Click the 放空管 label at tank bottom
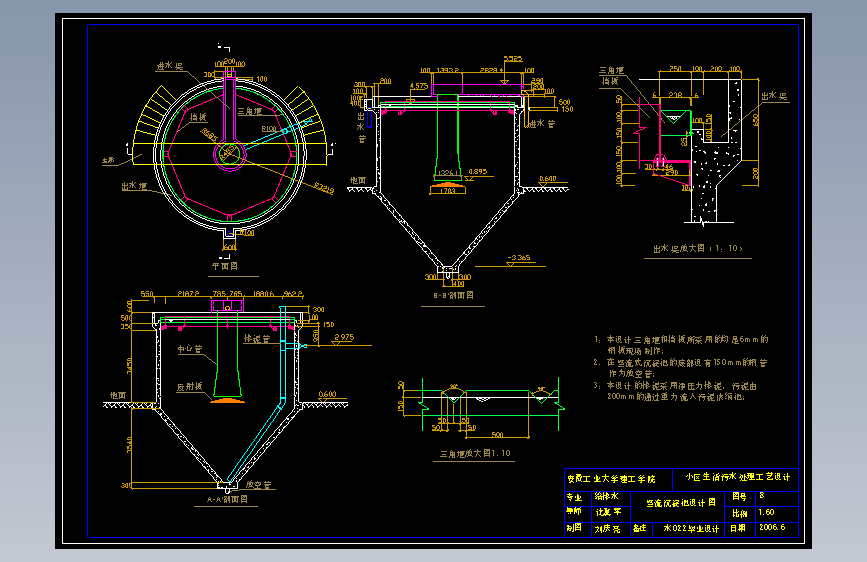Viewport: 867px width, 562px height. pyautogui.click(x=258, y=485)
